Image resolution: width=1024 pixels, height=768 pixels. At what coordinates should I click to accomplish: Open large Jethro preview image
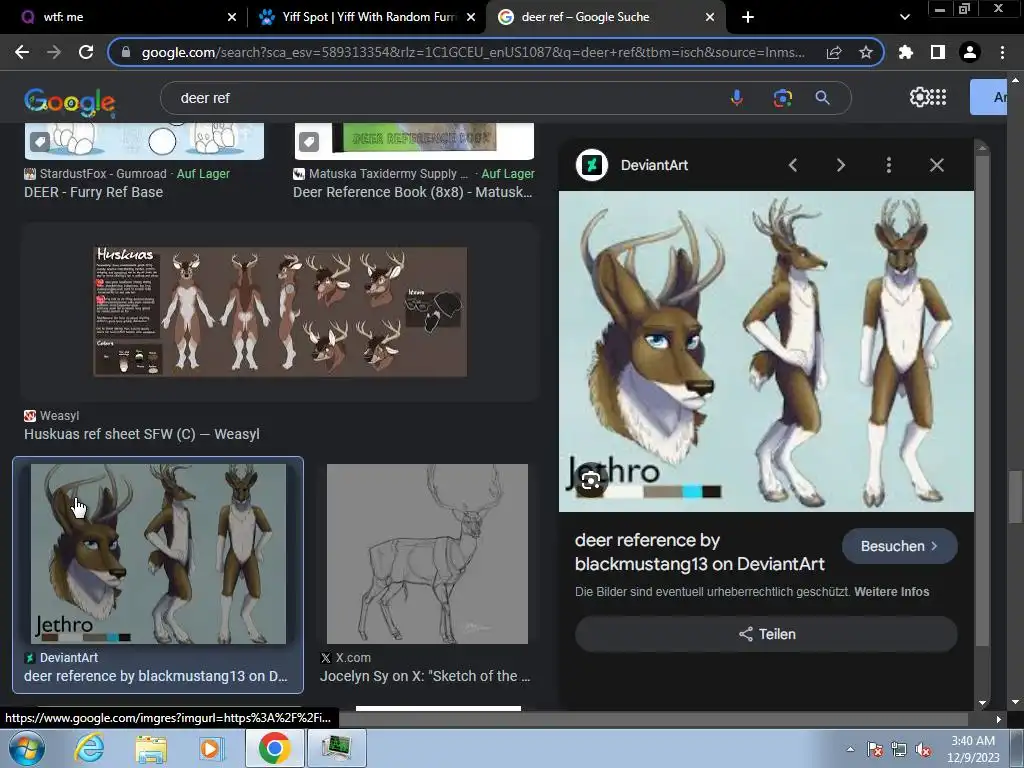pos(766,351)
